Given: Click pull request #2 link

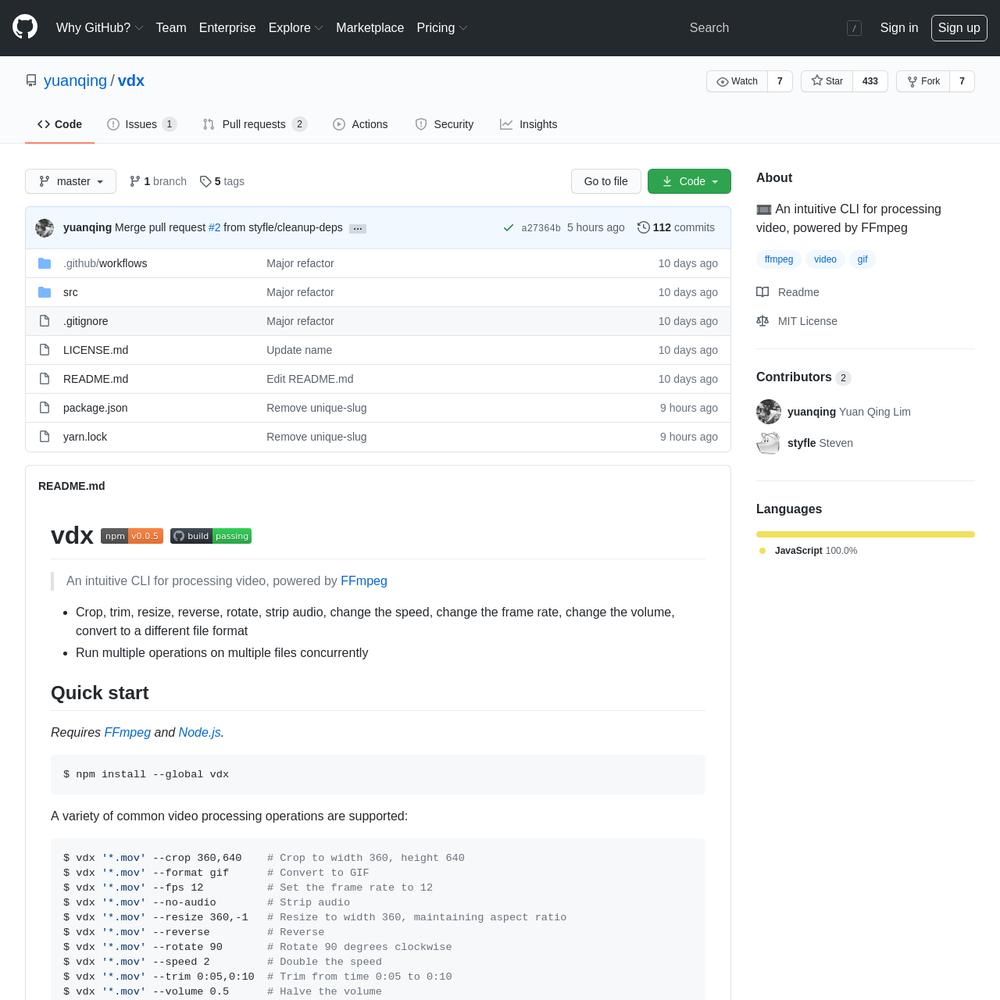Looking at the screenshot, I should (214, 228).
